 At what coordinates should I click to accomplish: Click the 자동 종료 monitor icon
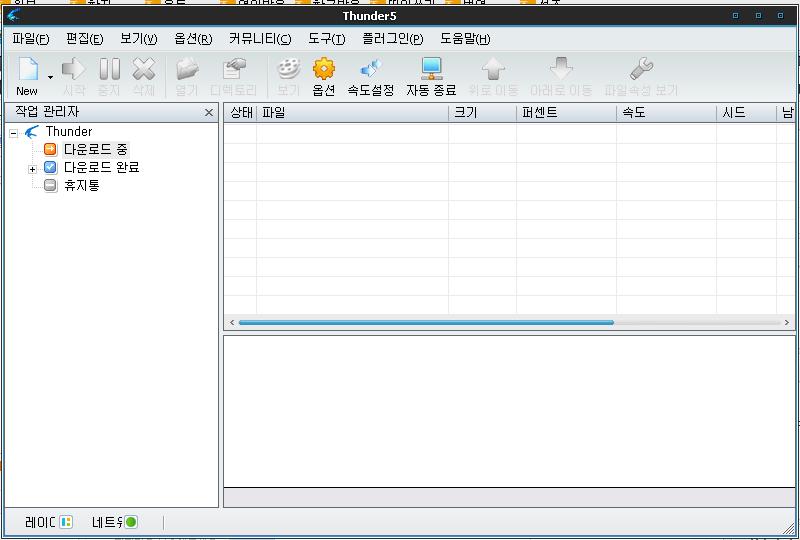click(x=432, y=69)
